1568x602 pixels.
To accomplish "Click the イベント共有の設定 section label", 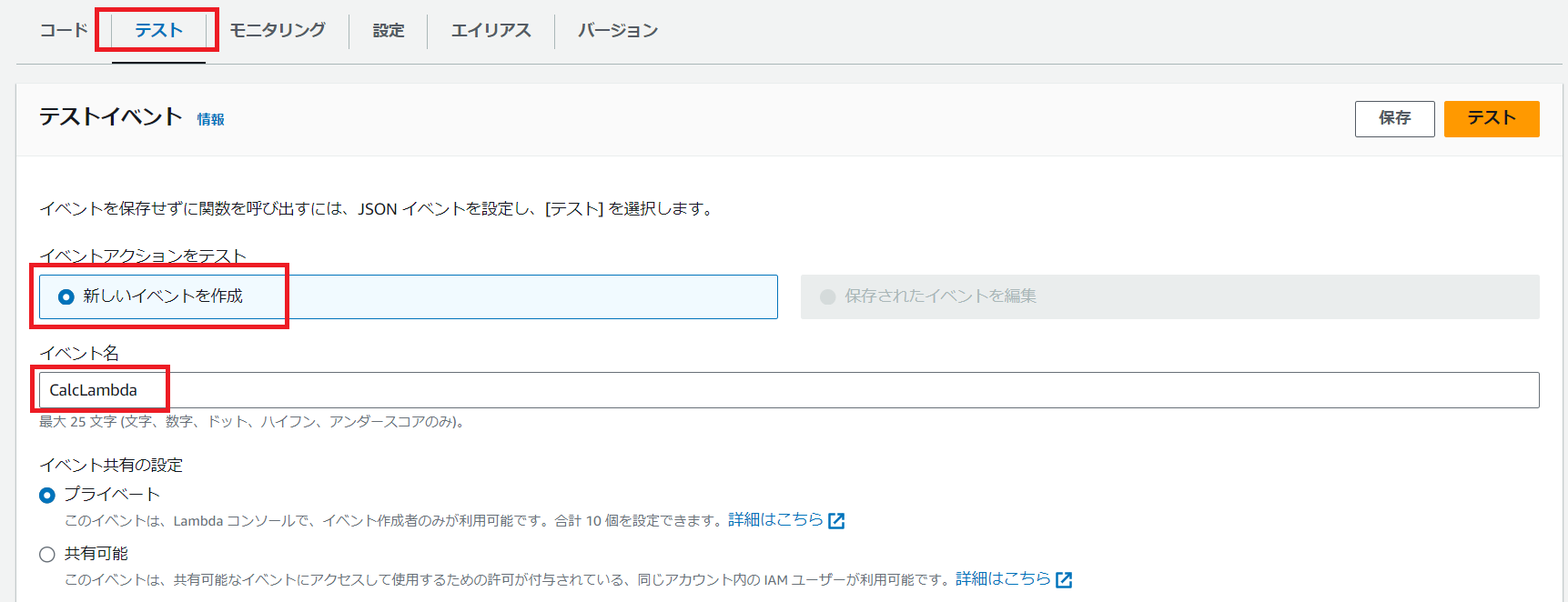I will pyautogui.click(x=111, y=465).
